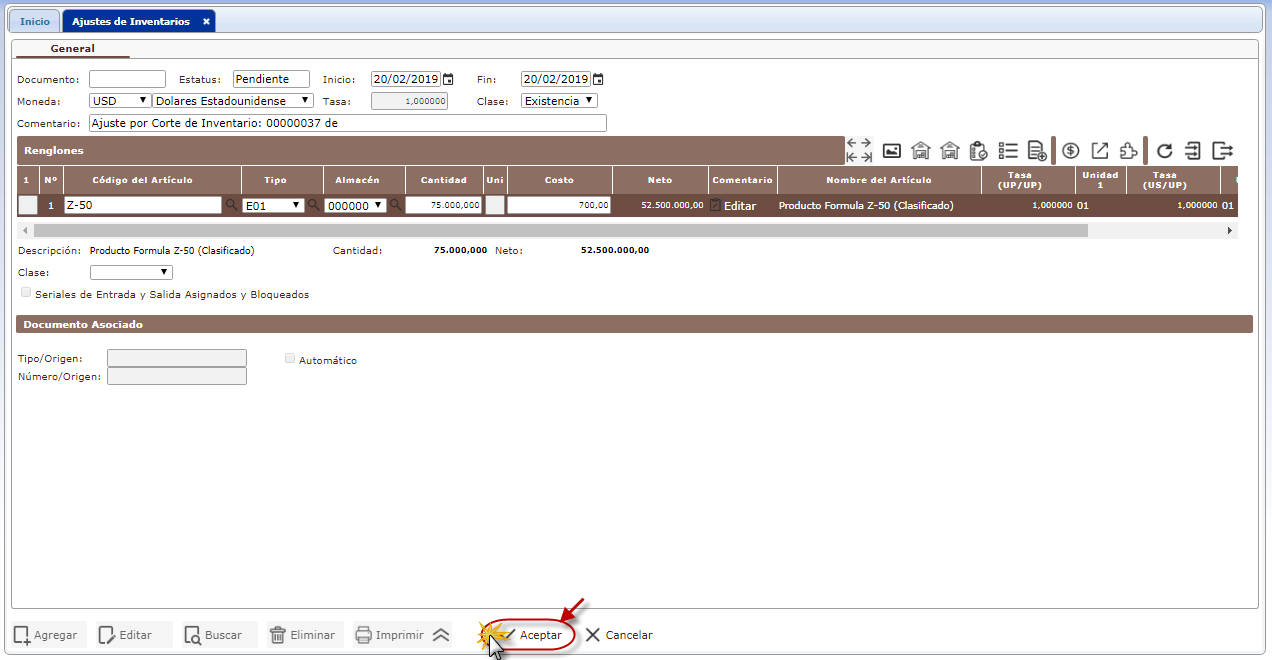Click the warehouse icon beside the image icon
The image size is (1272, 660).
click(x=921, y=151)
